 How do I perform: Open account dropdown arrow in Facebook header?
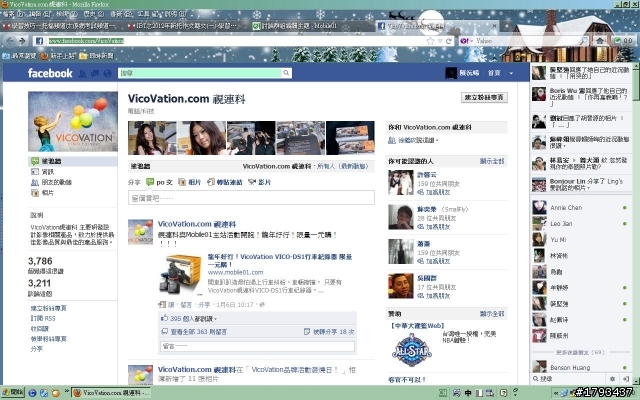click(511, 73)
